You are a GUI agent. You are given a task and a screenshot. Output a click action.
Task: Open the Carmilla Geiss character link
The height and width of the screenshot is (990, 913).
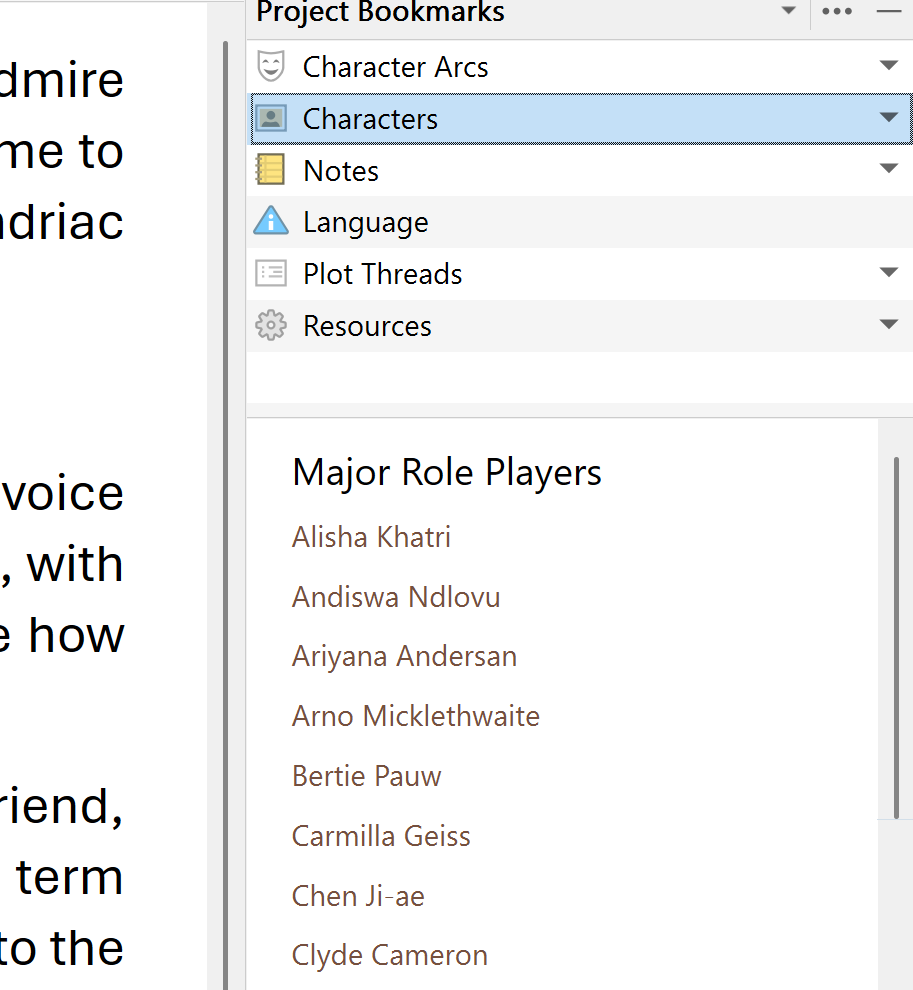click(x=381, y=836)
